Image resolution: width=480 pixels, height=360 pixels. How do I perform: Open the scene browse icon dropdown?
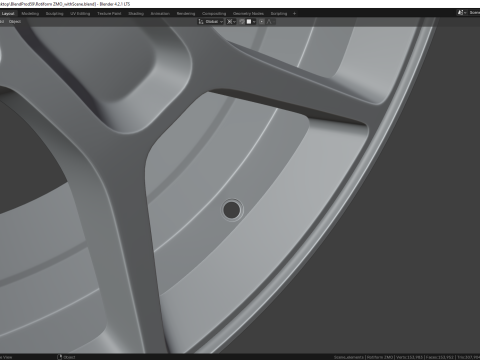tap(462, 13)
